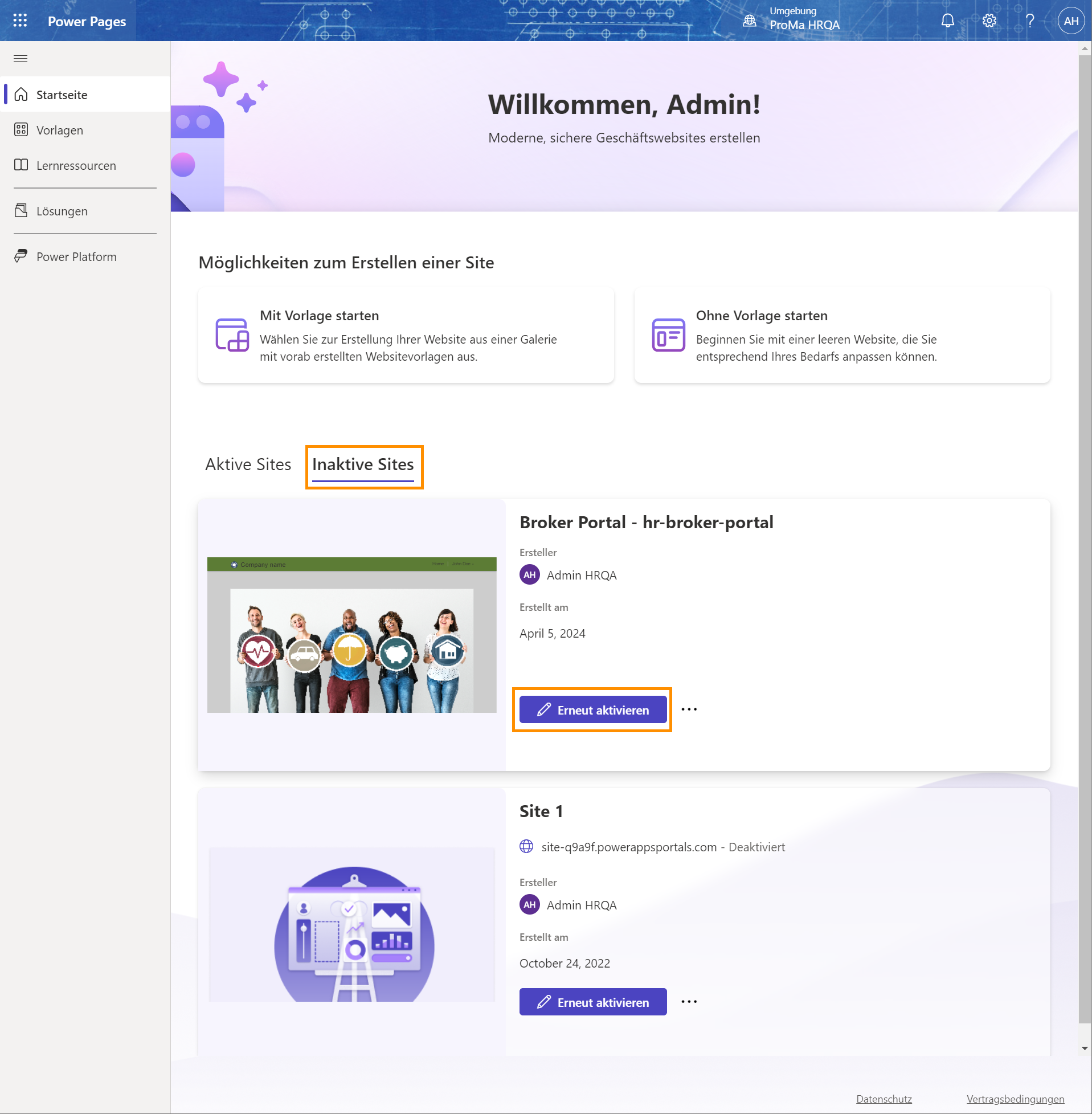
Task: Click the scrollbar up arrow
Action: (1084, 49)
